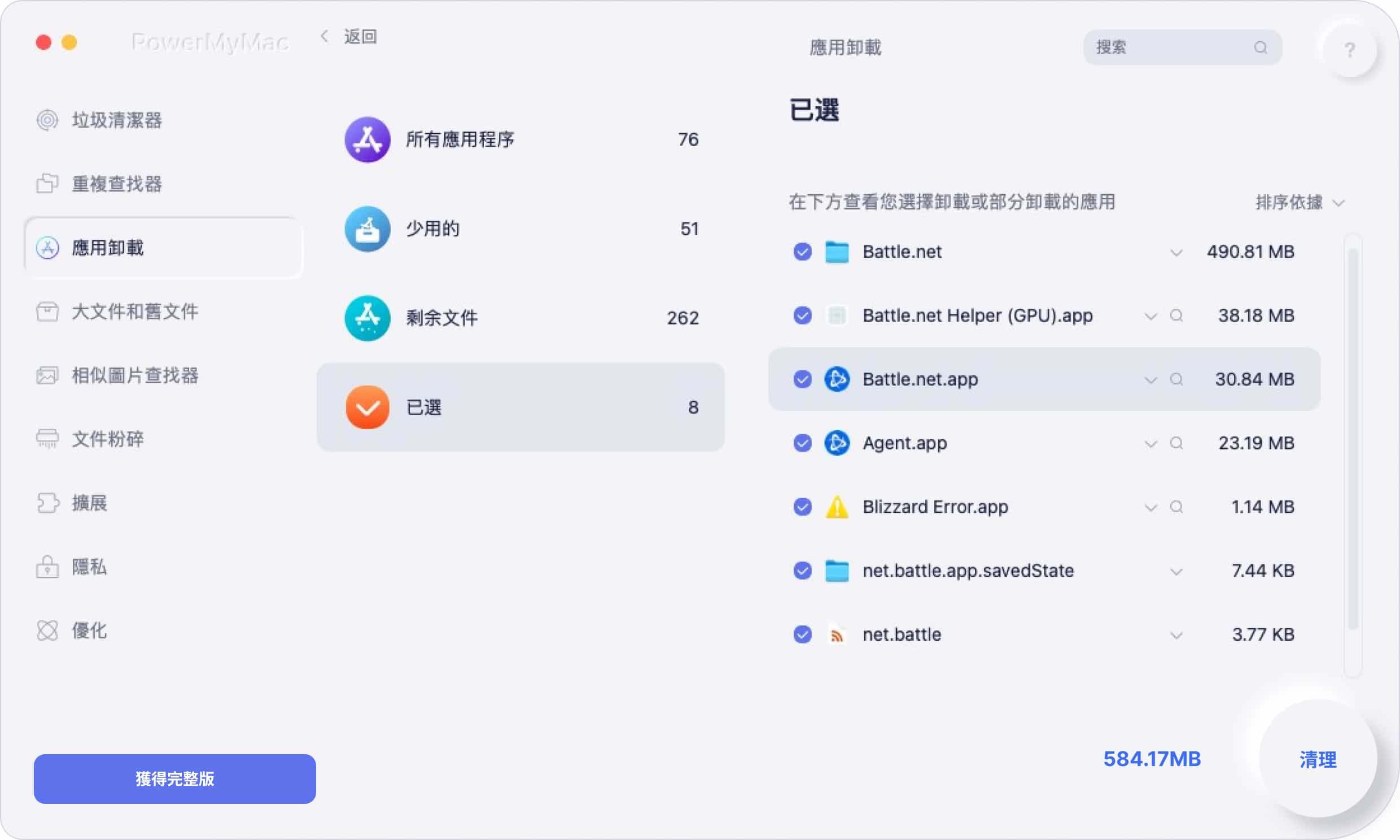The image size is (1400, 840).
Task: Click the net.battle.app.savedState folder icon
Action: (x=837, y=571)
